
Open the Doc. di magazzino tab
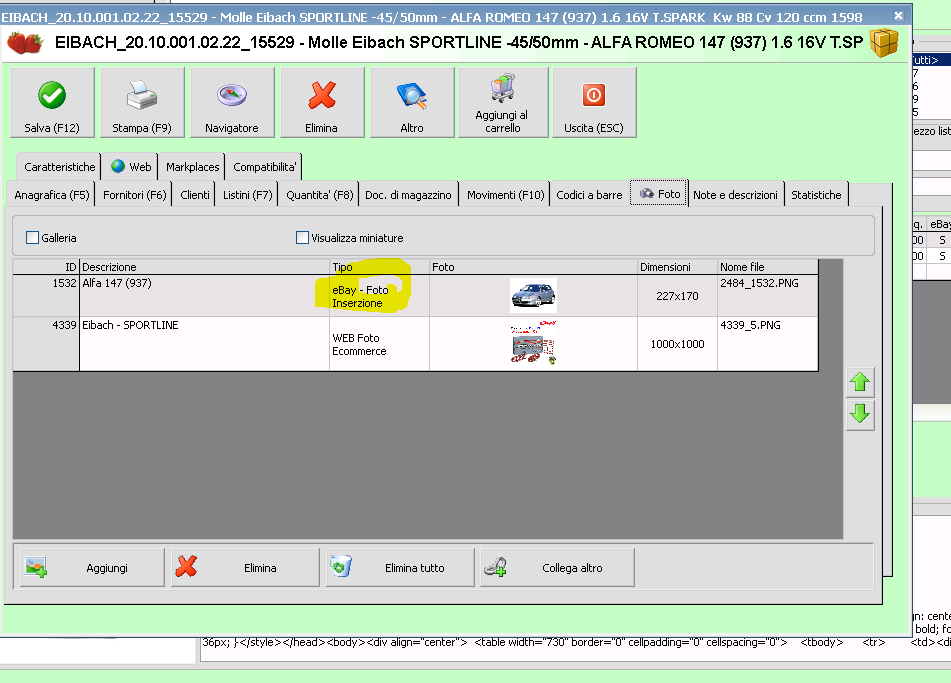click(x=408, y=195)
